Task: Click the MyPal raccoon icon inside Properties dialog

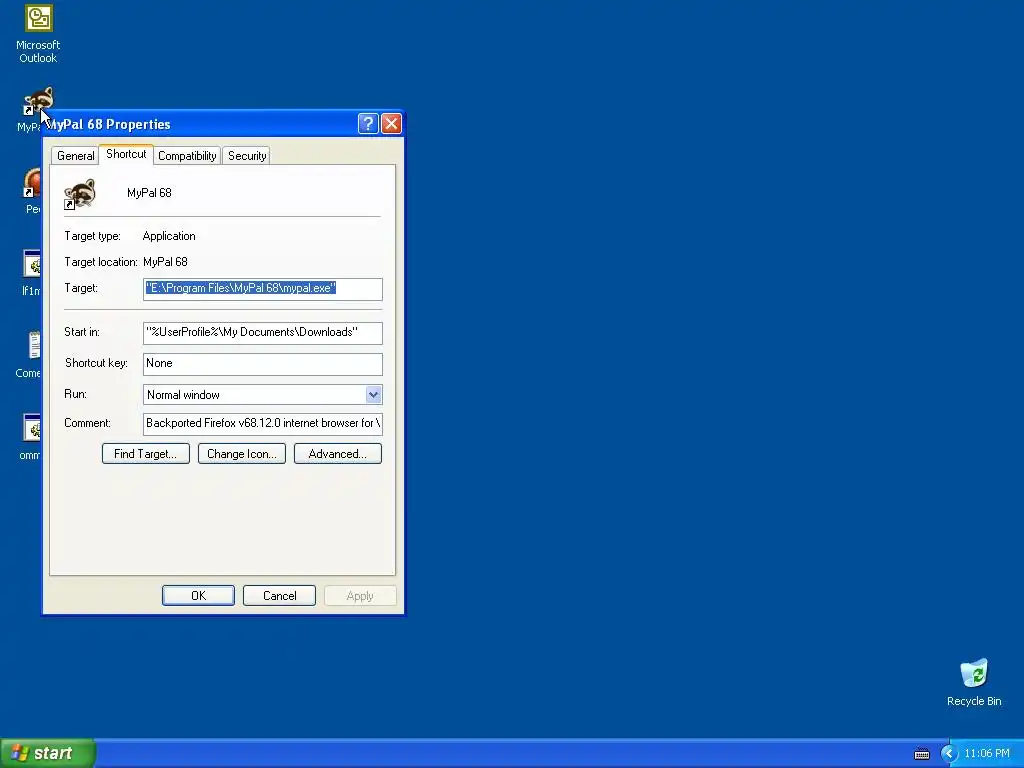Action: pyautogui.click(x=79, y=194)
